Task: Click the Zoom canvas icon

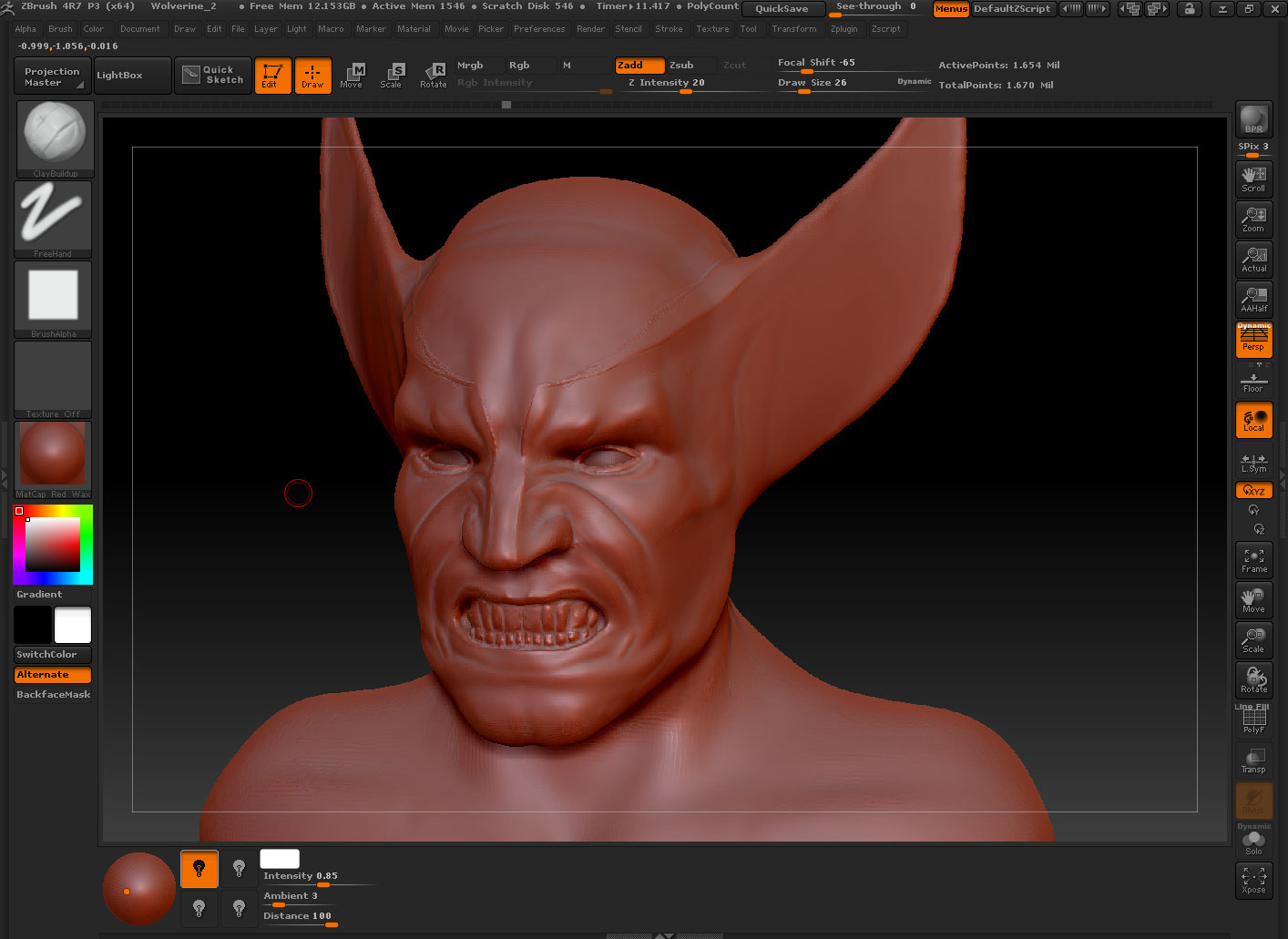Action: click(1254, 219)
